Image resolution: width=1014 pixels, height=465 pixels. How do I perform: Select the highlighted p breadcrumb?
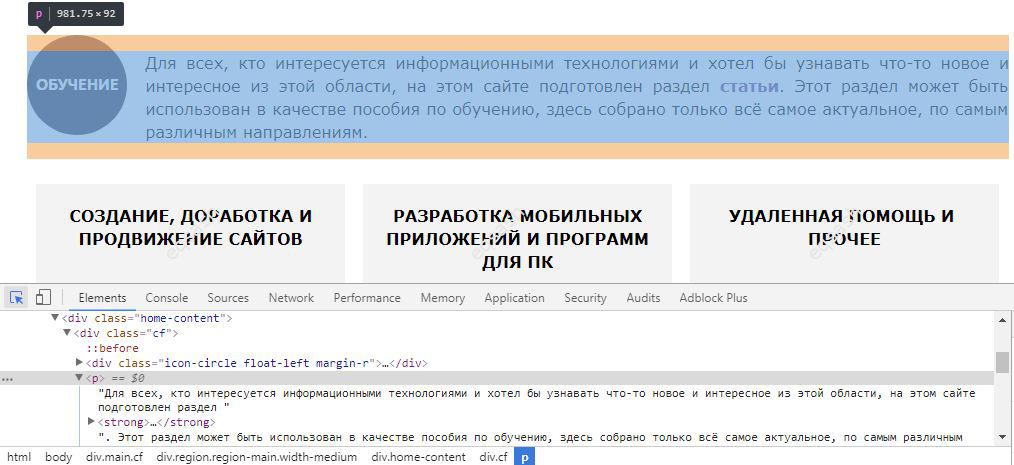524,457
